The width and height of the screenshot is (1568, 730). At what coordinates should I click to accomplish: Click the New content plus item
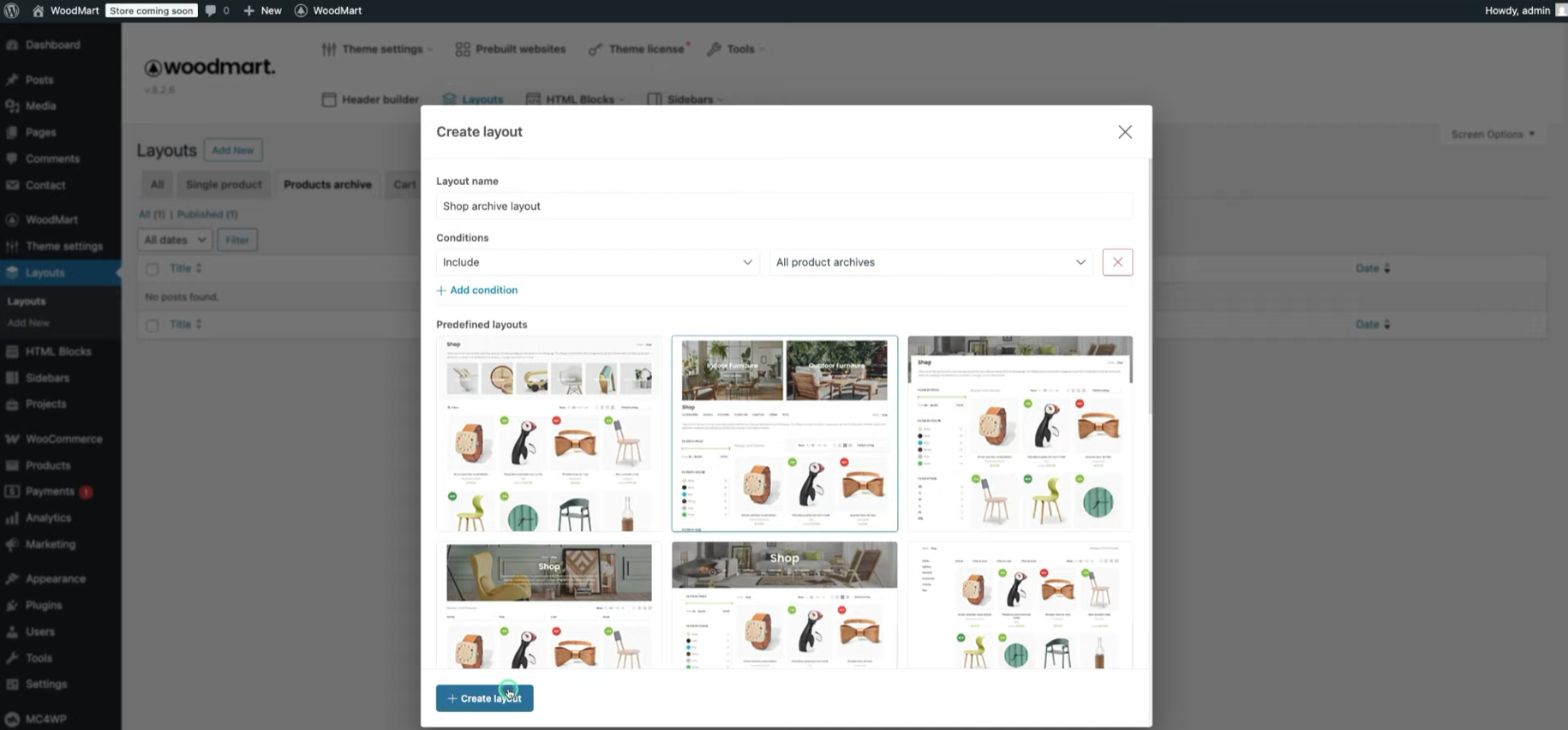(x=262, y=10)
